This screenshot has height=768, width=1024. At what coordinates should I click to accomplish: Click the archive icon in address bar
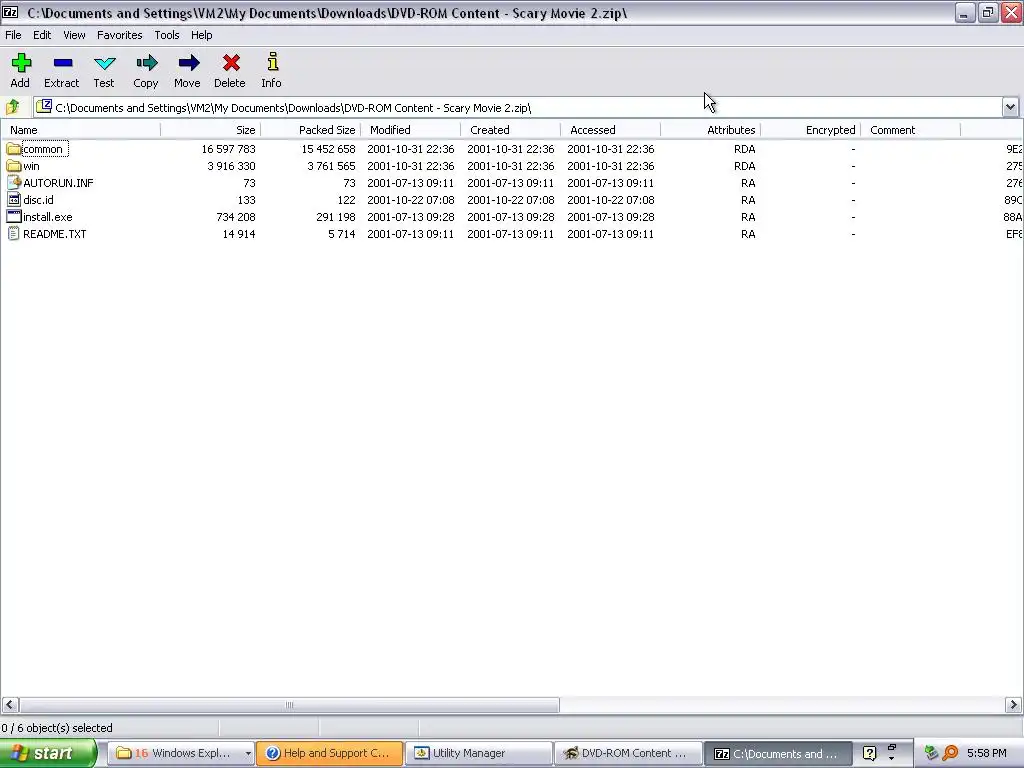44,106
